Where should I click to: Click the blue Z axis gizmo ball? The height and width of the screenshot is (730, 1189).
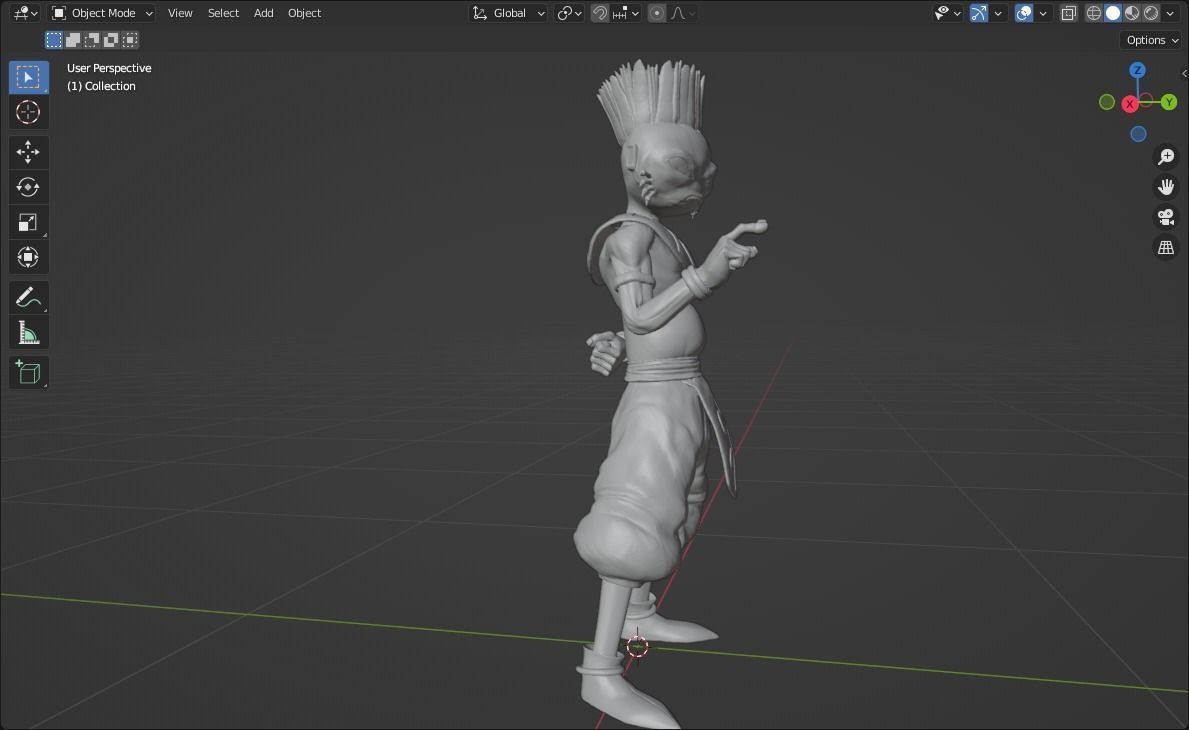(x=1137, y=70)
